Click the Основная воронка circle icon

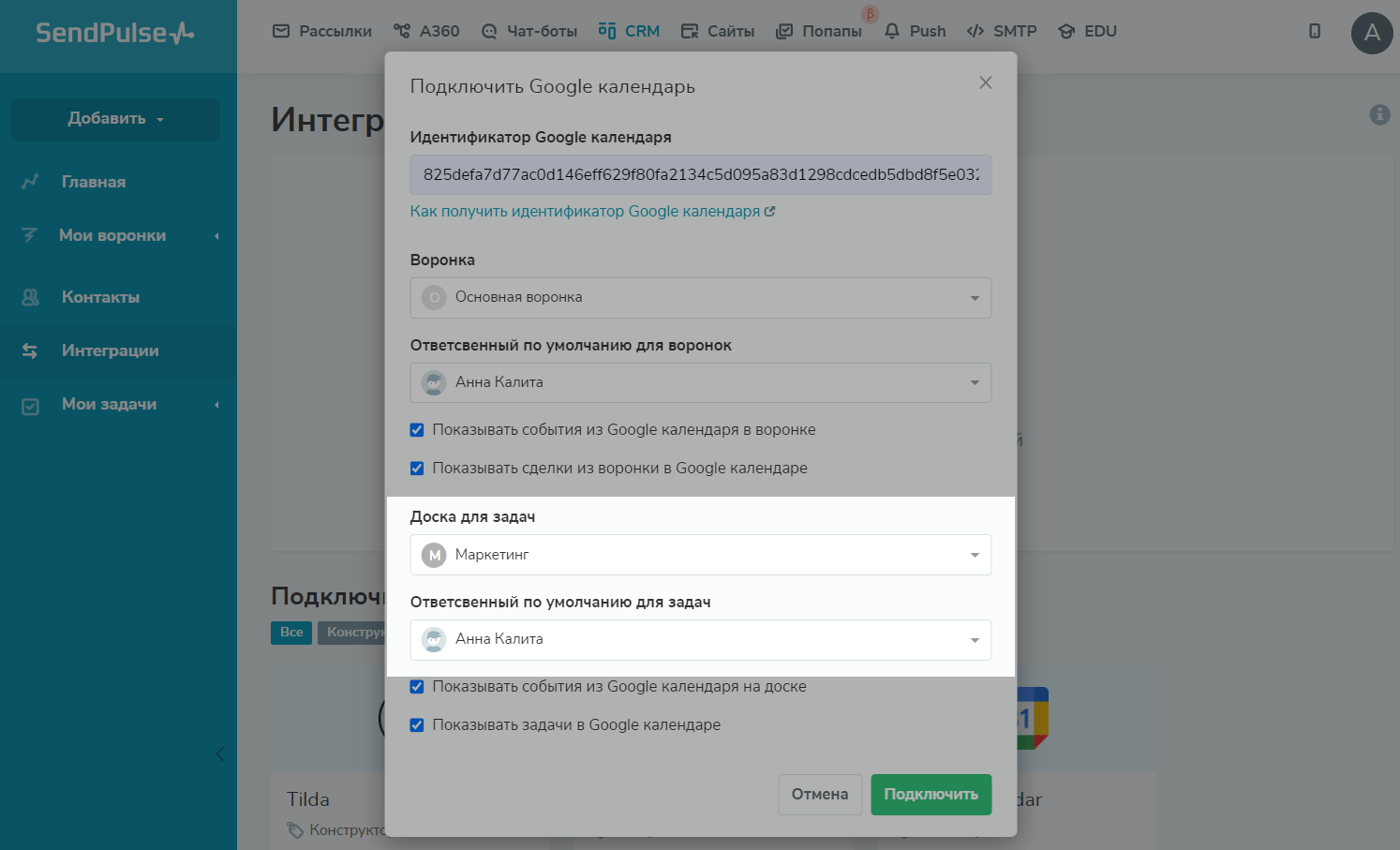click(434, 298)
